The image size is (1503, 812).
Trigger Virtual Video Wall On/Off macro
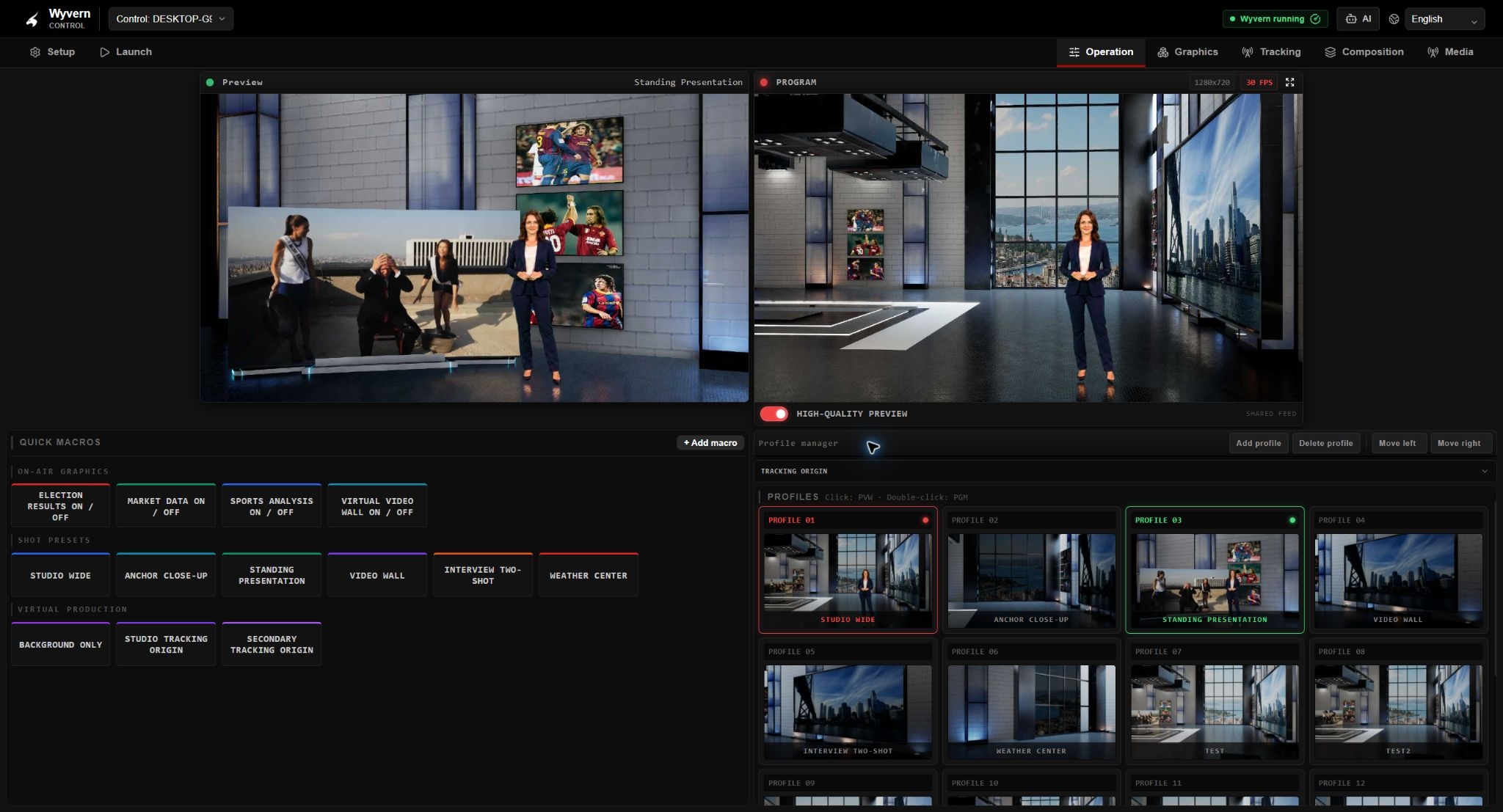tap(377, 505)
